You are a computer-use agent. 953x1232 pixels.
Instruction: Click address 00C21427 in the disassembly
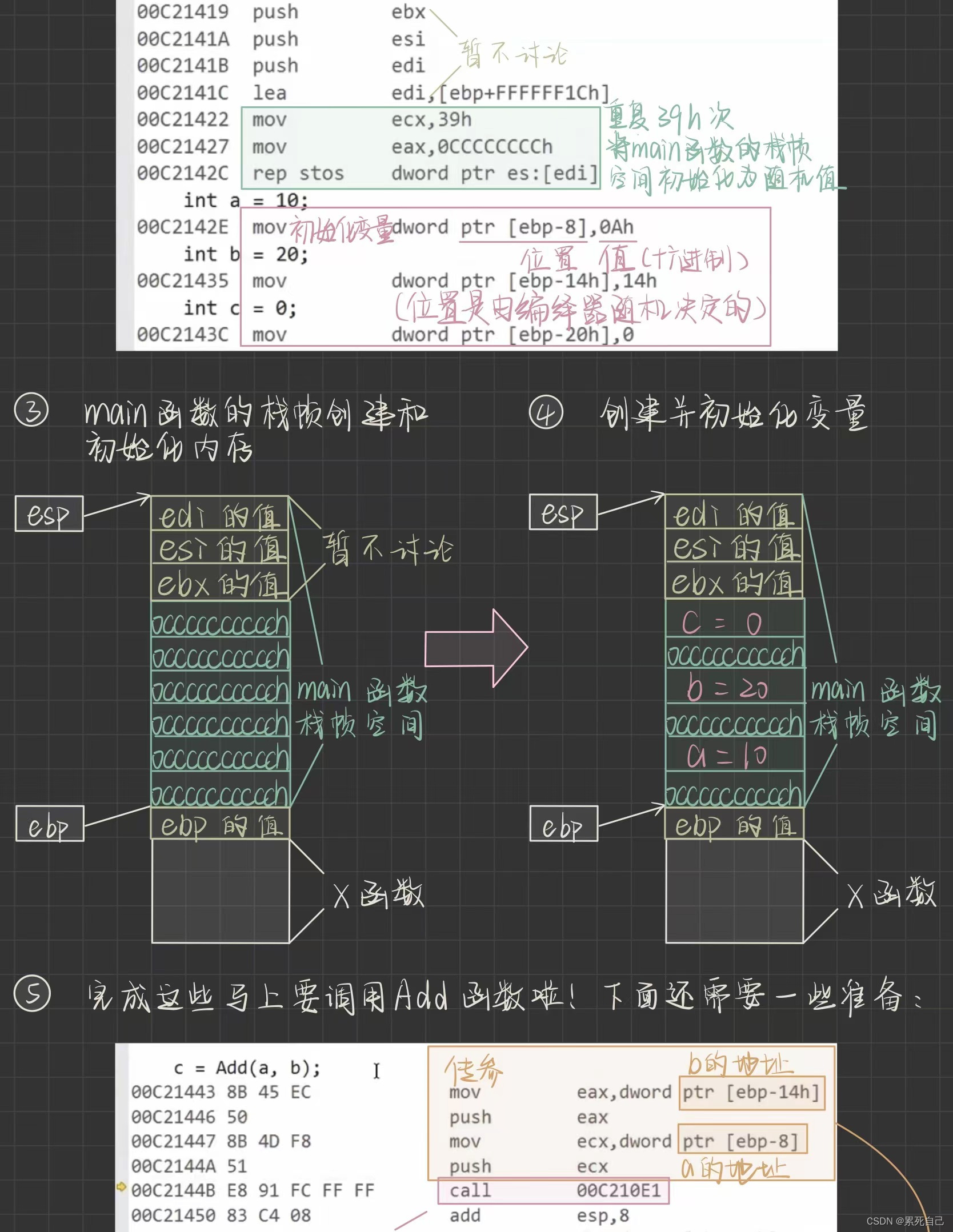pos(183,147)
